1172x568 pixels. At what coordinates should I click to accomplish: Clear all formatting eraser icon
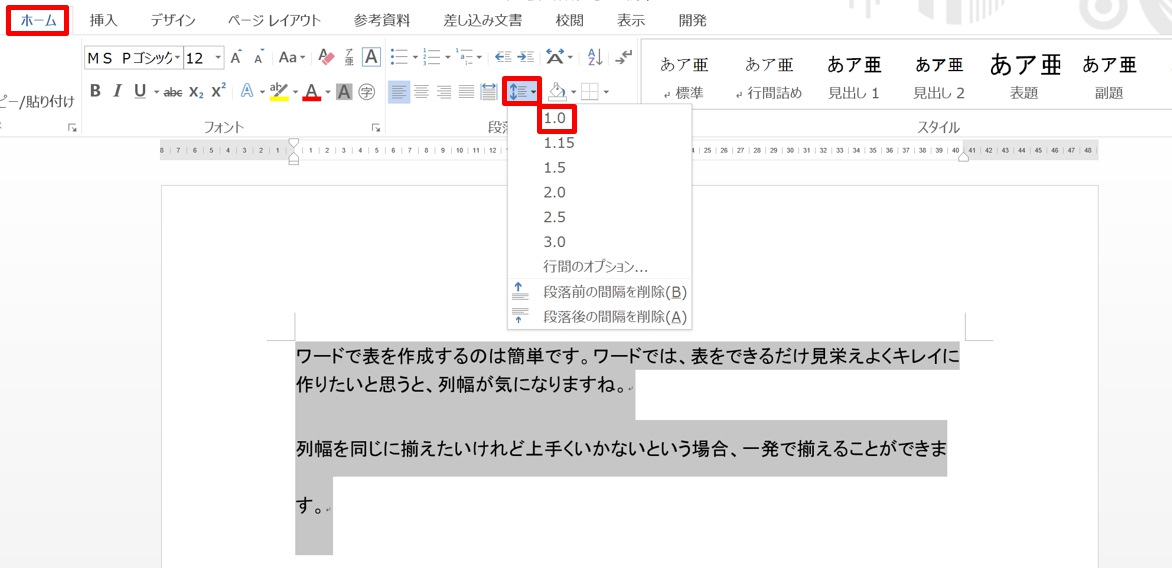(326, 58)
